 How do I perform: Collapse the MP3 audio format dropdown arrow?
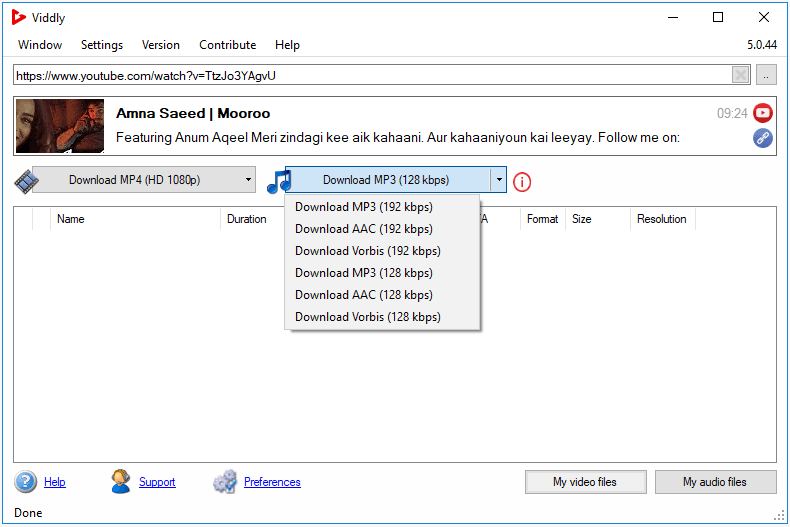[x=499, y=180]
